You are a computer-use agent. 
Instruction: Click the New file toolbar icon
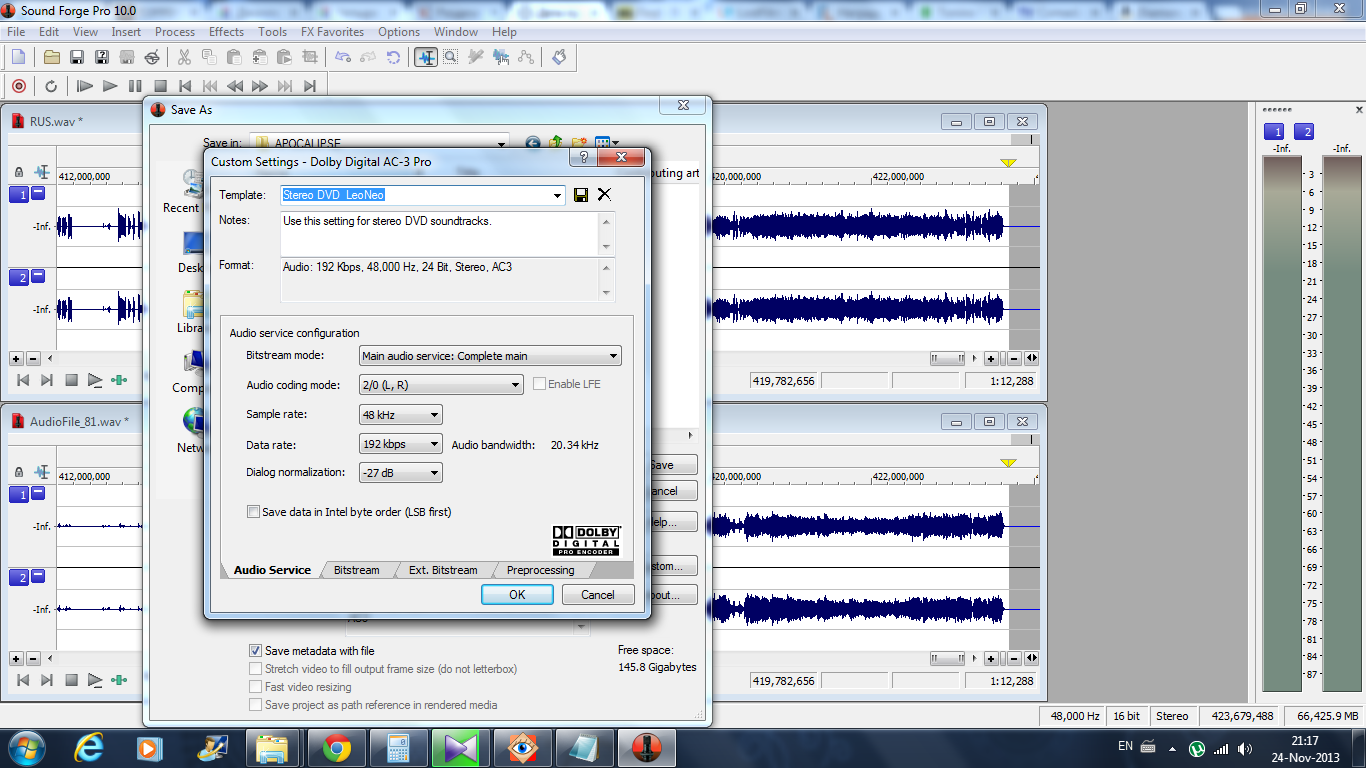pyautogui.click(x=18, y=57)
